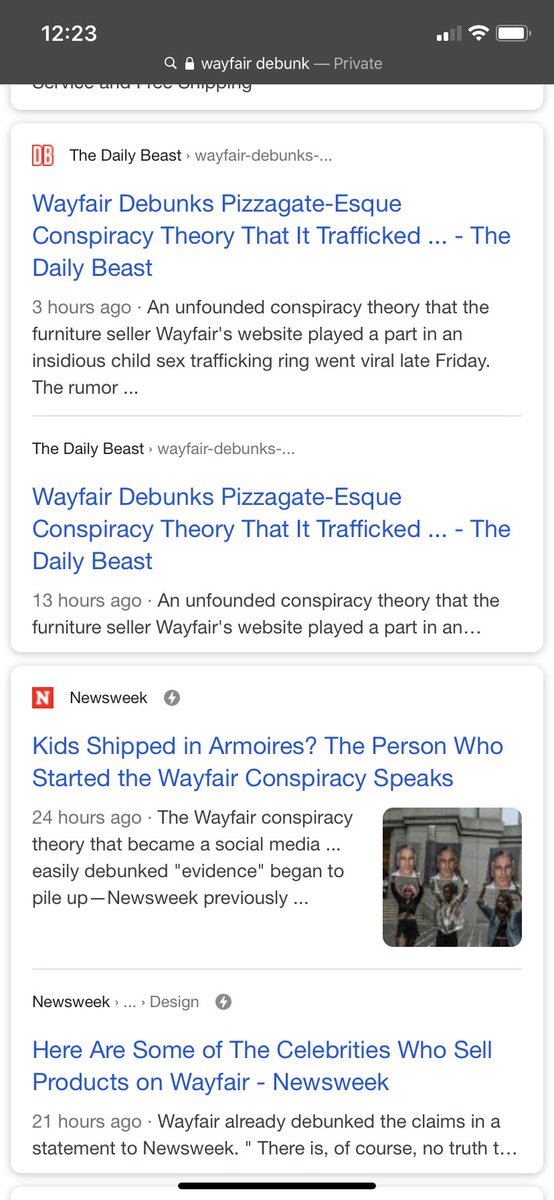Open Kids Shipped in Armoires headline

pyautogui.click(x=268, y=762)
